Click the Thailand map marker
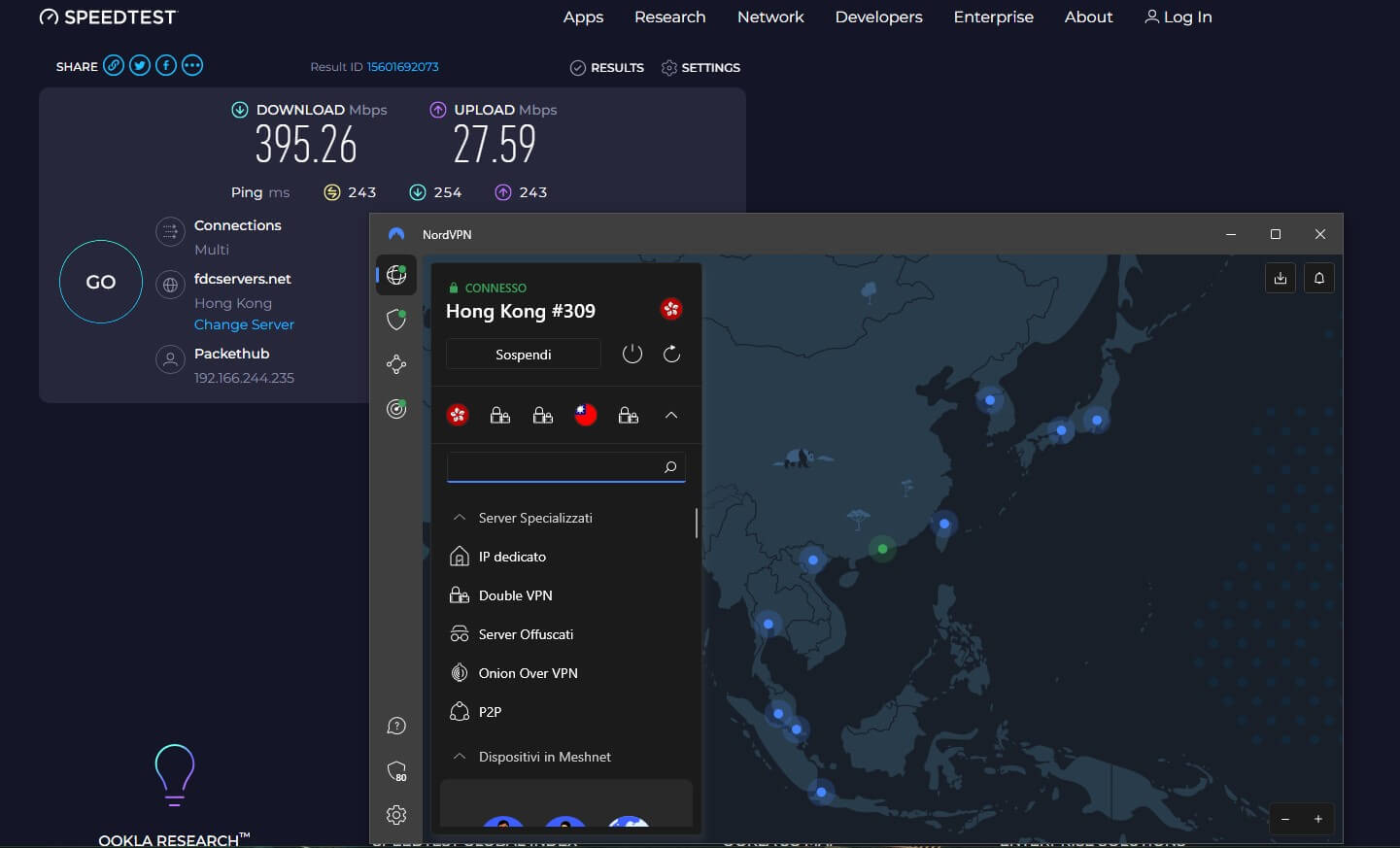The width and height of the screenshot is (1400, 848). 768,624
